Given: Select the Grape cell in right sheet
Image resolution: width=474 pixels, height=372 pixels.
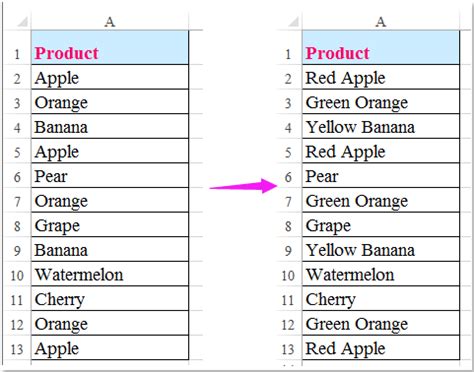Looking at the screenshot, I should [x=381, y=225].
